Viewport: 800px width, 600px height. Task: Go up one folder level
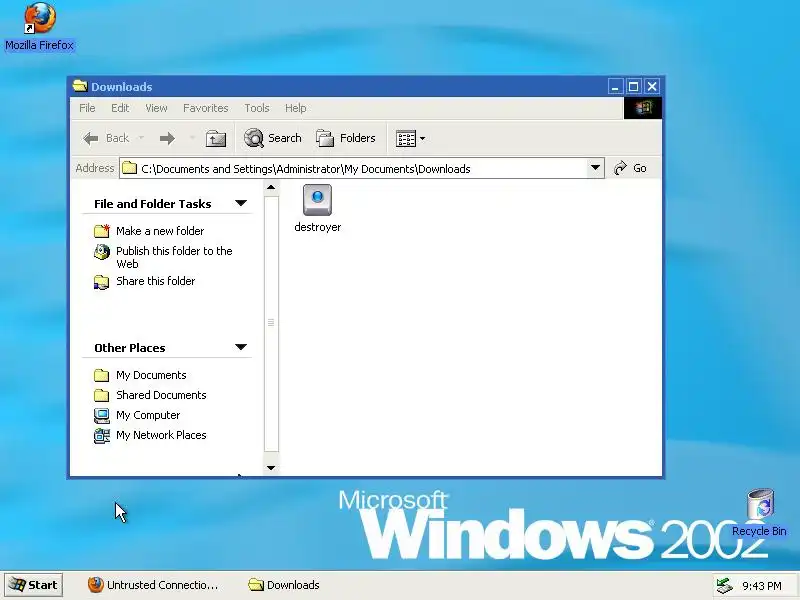click(x=216, y=138)
